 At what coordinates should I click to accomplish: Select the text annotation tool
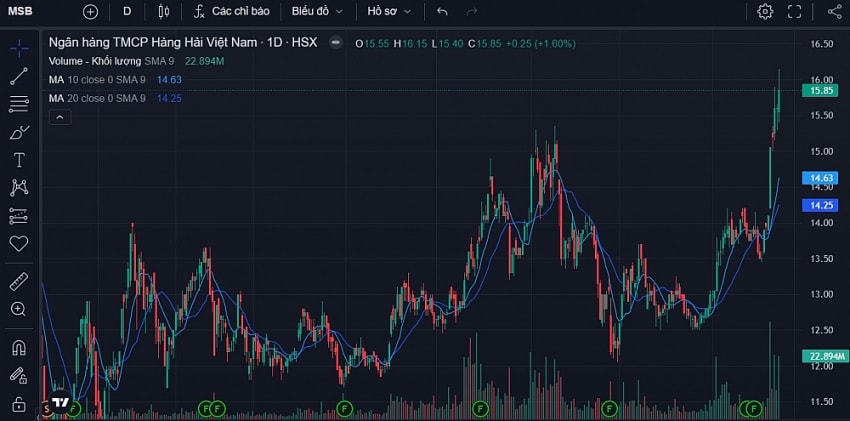19,160
